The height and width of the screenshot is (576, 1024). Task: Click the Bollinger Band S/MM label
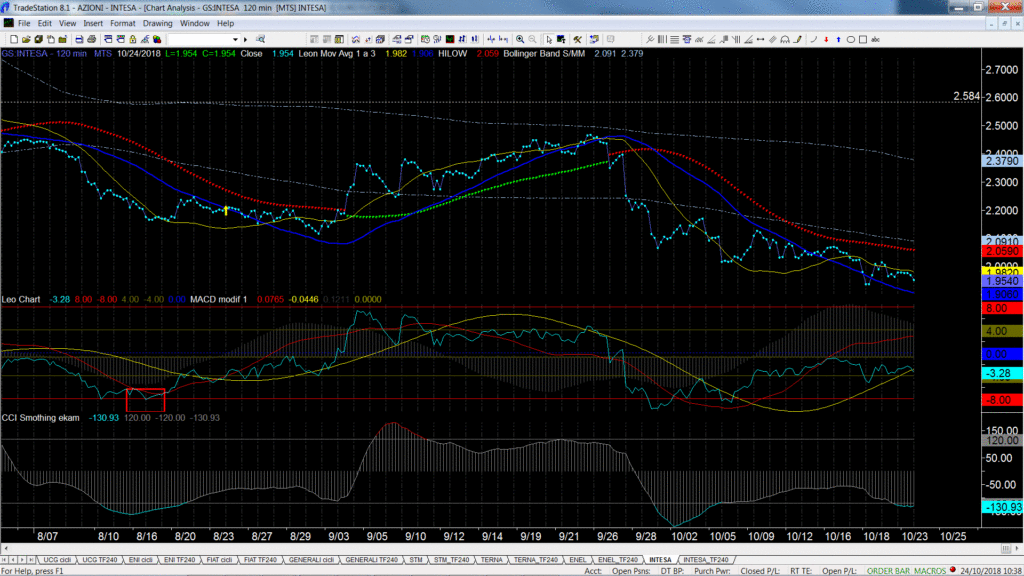pos(544,54)
